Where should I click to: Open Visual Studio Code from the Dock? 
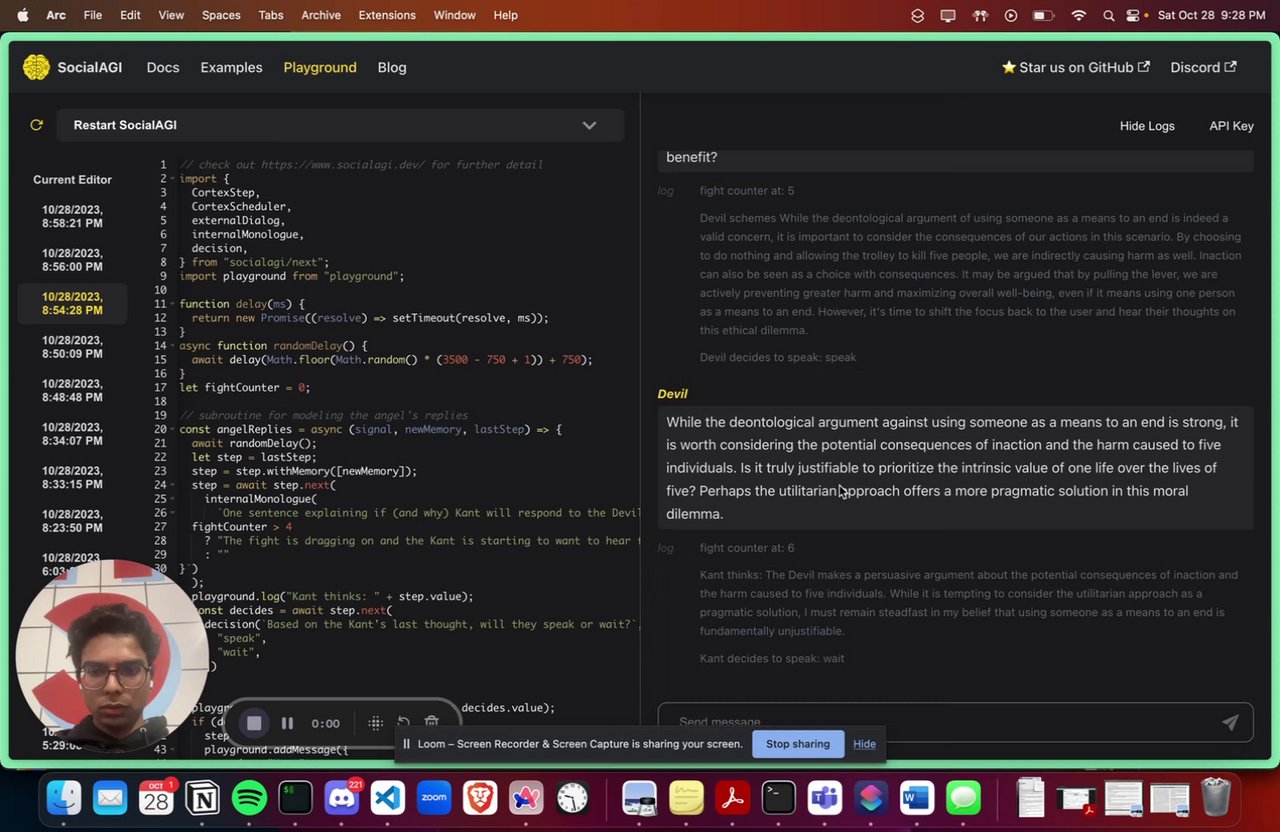pos(388,798)
